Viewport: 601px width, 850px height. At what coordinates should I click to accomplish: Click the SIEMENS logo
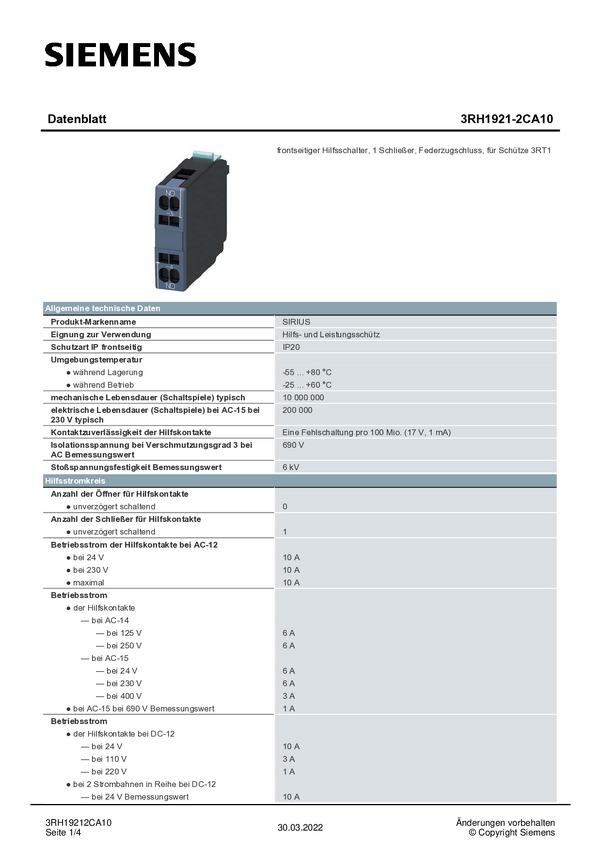(x=120, y=55)
